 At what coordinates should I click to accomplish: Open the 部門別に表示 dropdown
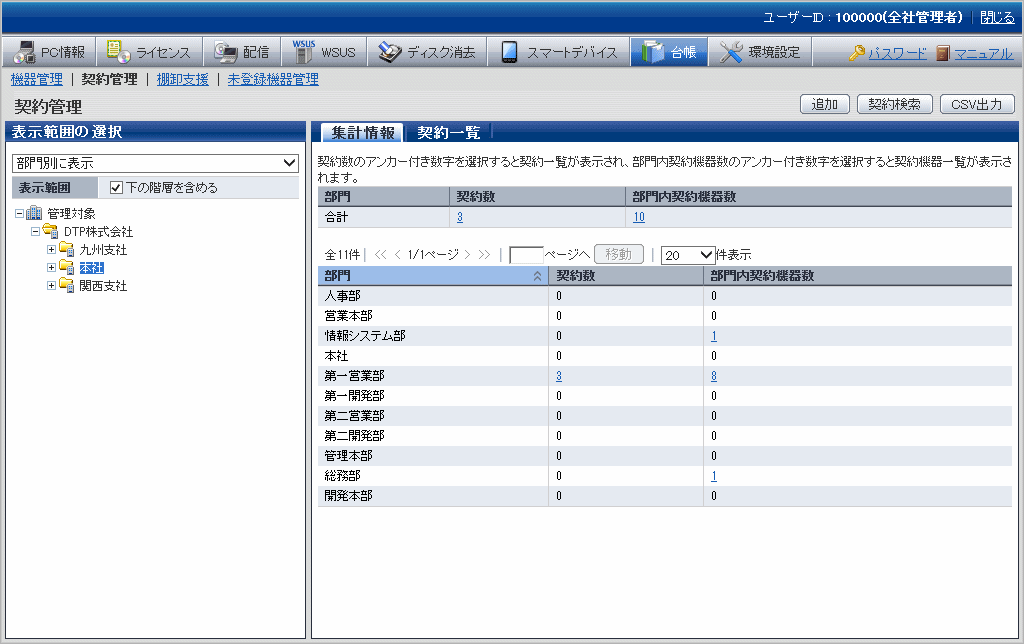click(x=155, y=162)
